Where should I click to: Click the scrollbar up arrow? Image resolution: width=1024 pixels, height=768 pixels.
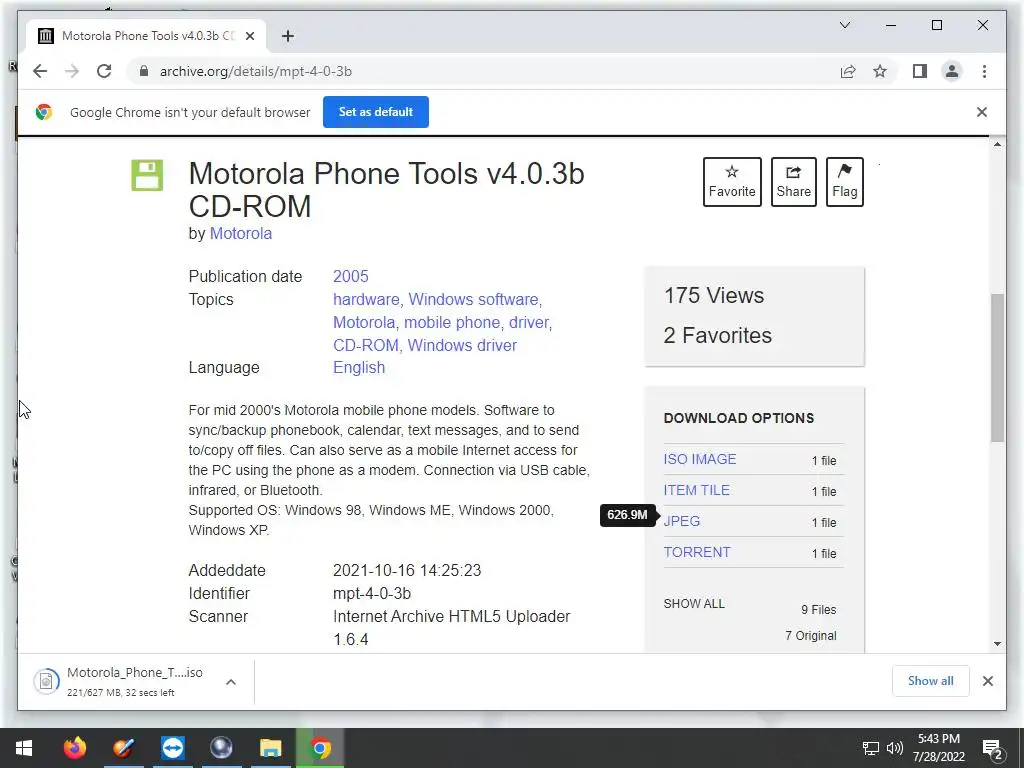click(x=997, y=144)
